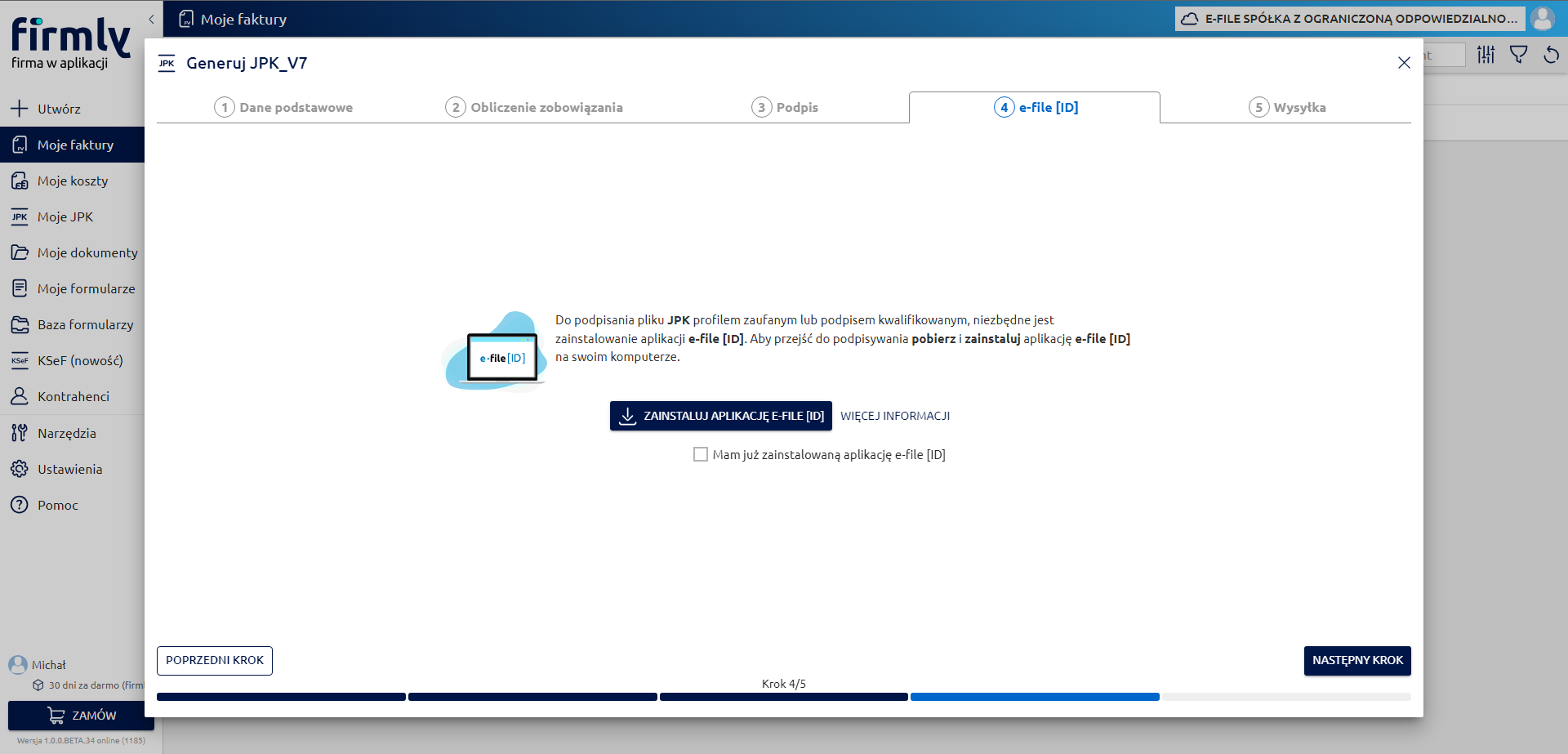This screenshot has width=1568, height=754.
Task: Click the firmly logo
Action: point(70,43)
